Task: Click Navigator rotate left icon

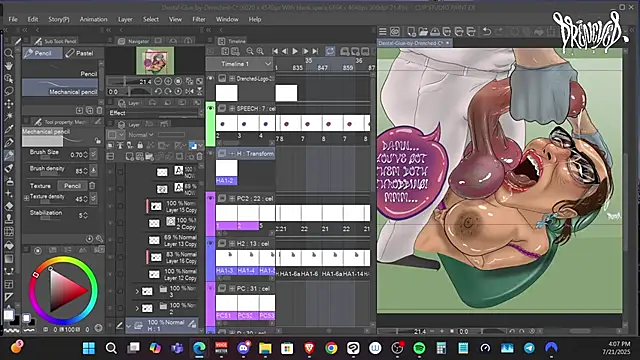Action: tap(158, 91)
